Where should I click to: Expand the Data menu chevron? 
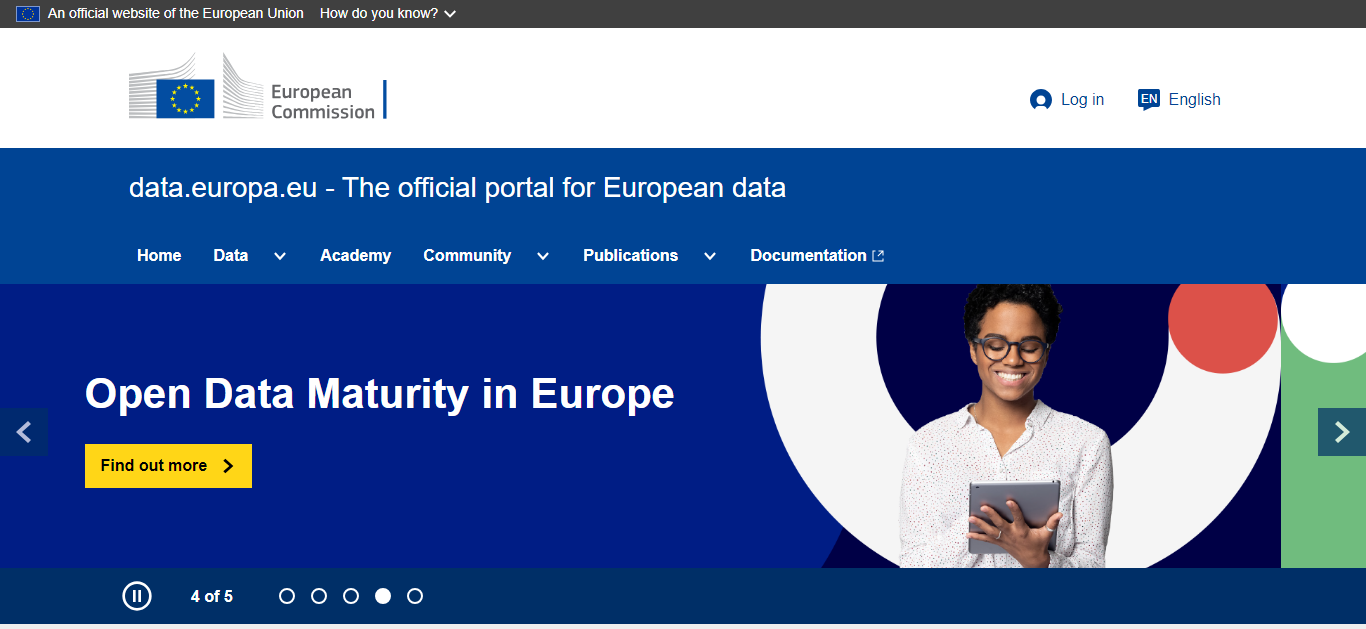point(280,256)
